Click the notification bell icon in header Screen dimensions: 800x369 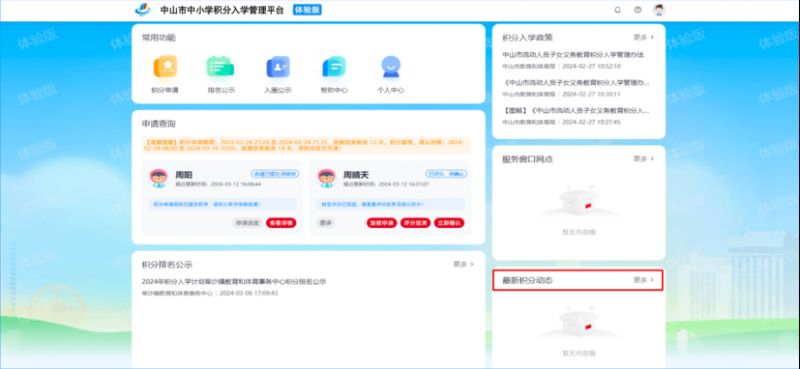pyautogui.click(x=617, y=10)
